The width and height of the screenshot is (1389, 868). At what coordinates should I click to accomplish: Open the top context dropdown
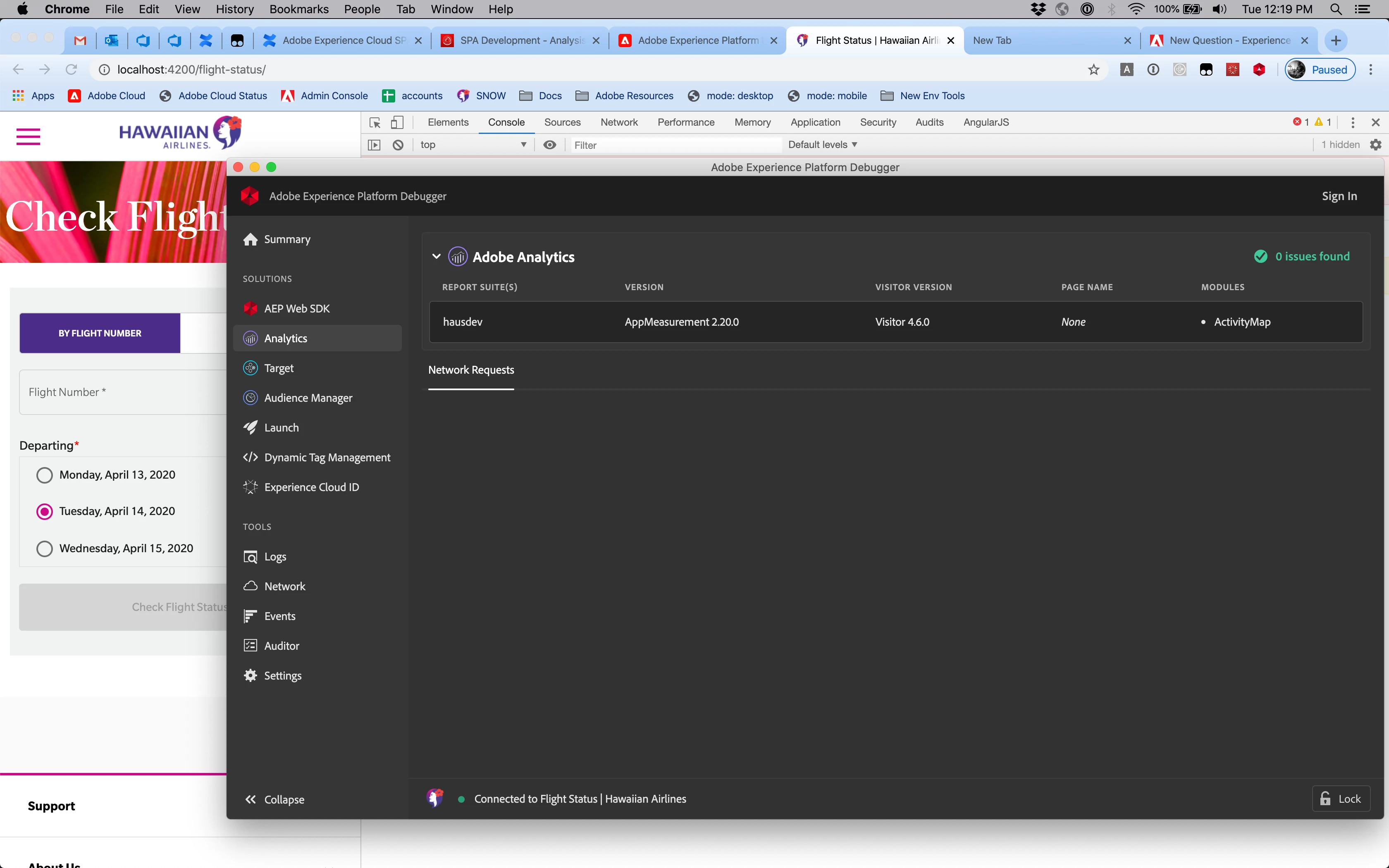click(473, 145)
